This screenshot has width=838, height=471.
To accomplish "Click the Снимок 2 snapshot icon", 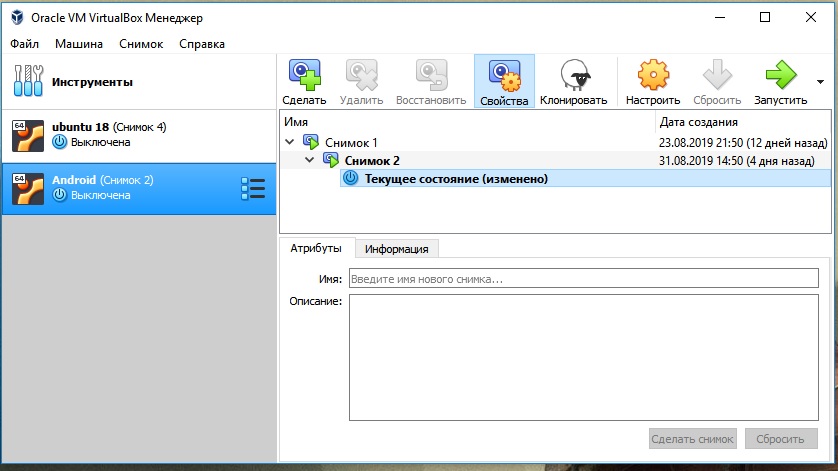I will (331, 160).
